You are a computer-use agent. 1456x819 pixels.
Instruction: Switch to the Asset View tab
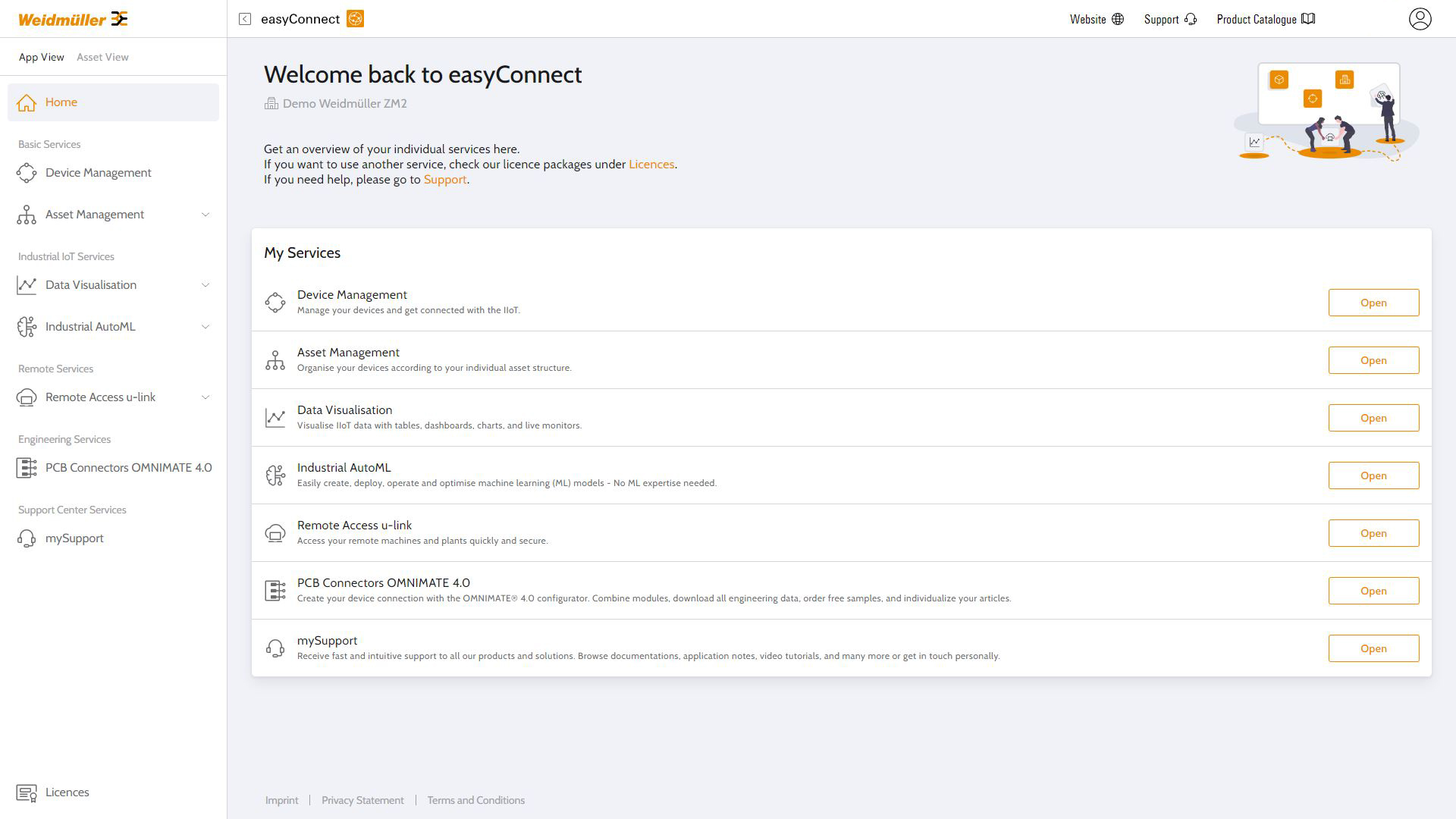[102, 57]
